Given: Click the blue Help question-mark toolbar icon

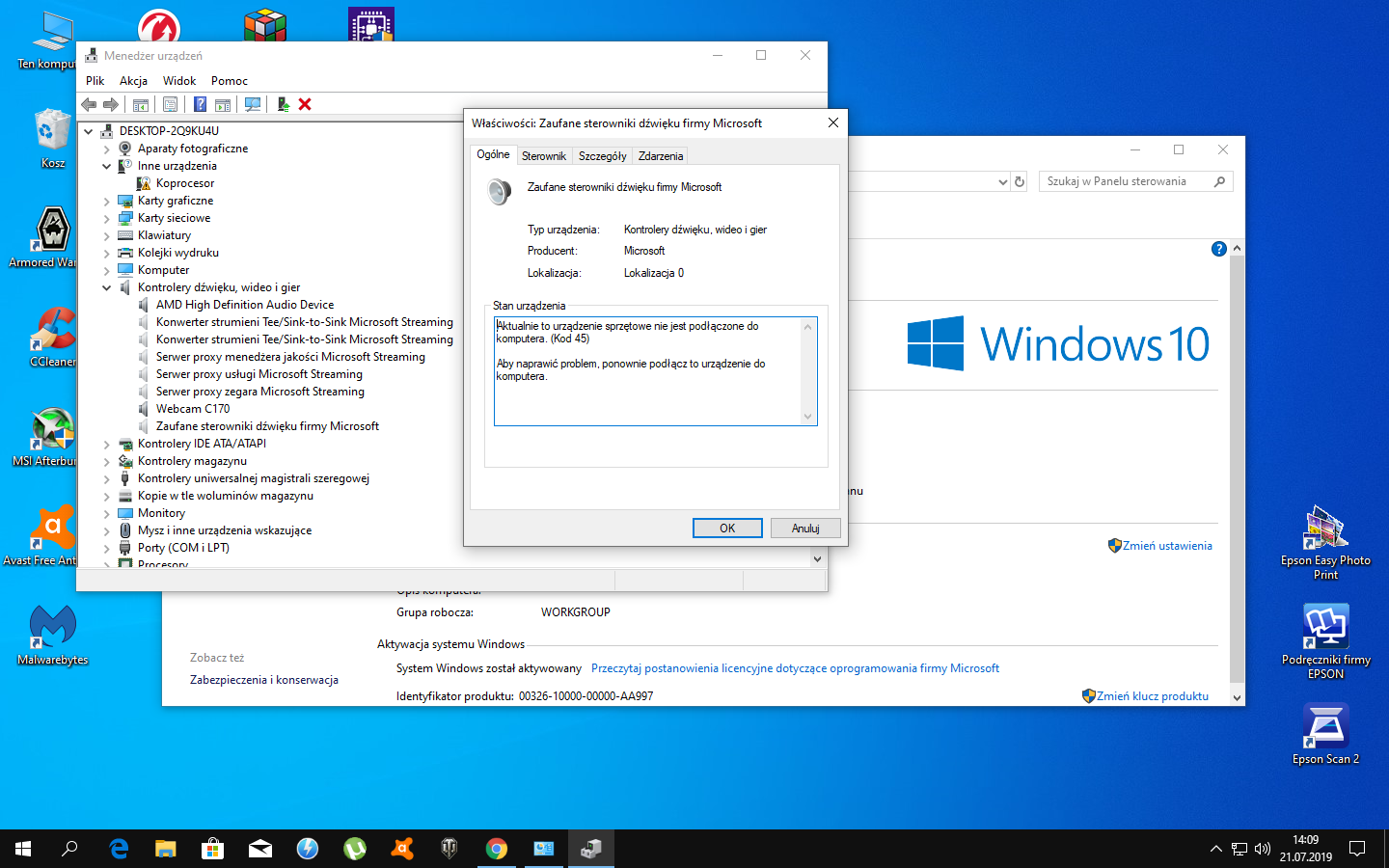Looking at the screenshot, I should (x=200, y=104).
